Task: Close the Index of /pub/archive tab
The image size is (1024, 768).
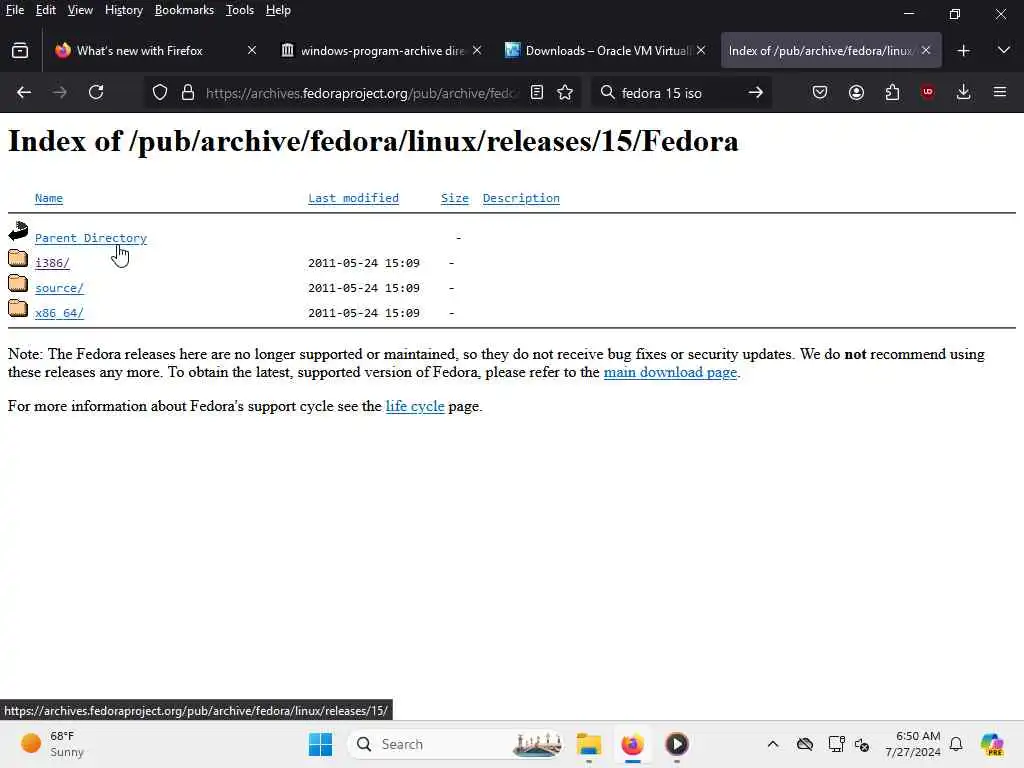Action: coord(926,50)
